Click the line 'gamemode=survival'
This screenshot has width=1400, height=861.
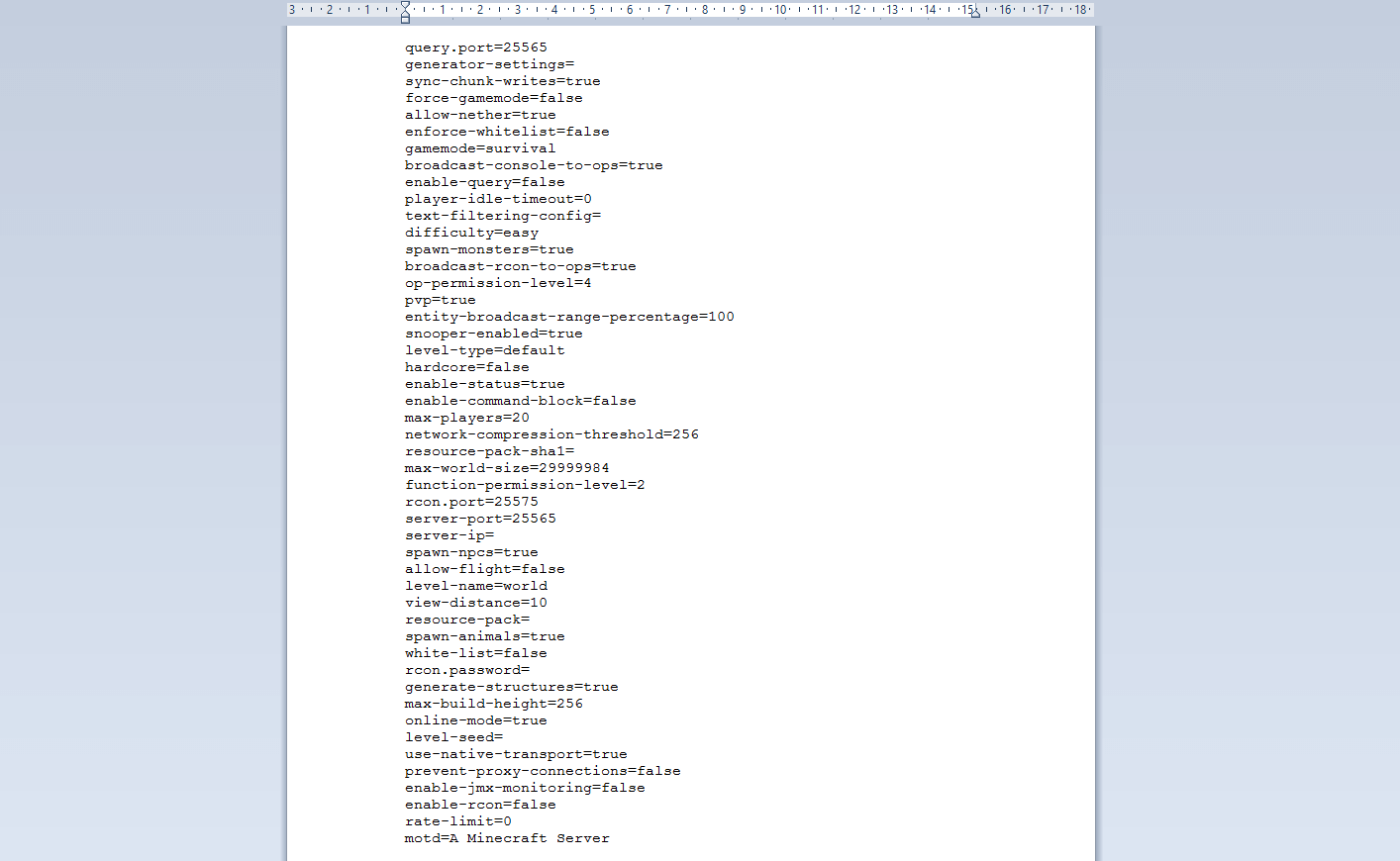(480, 148)
